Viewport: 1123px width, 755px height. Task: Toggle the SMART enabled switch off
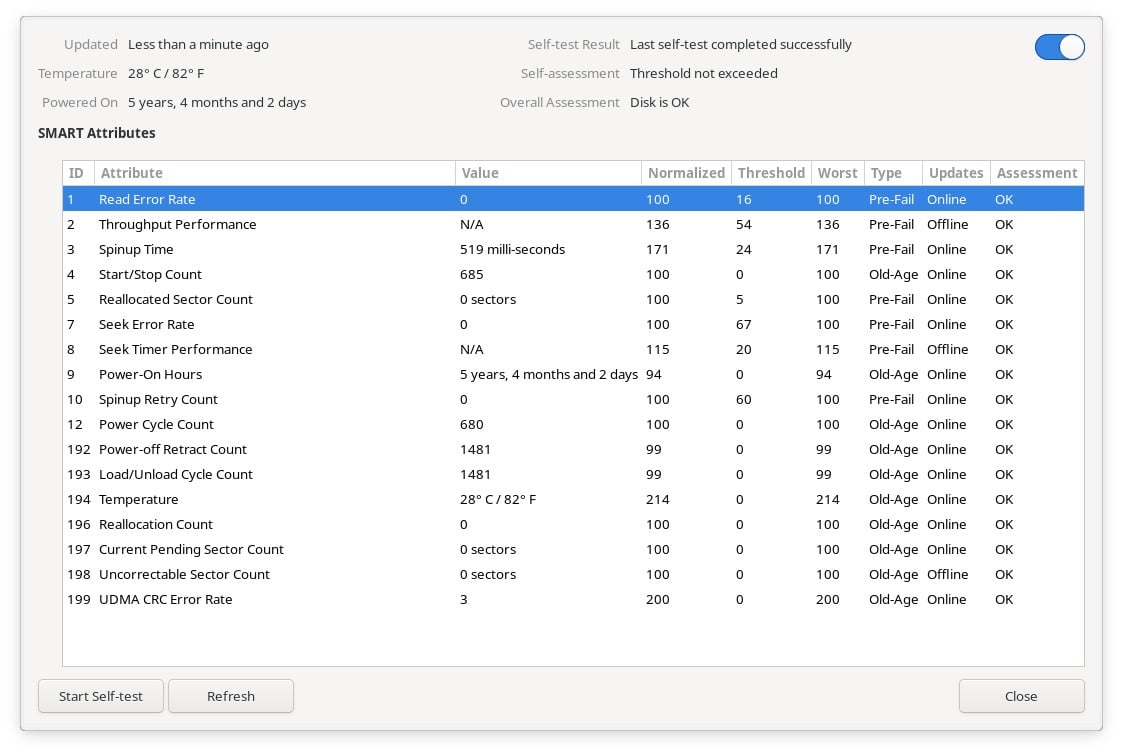[1059, 48]
